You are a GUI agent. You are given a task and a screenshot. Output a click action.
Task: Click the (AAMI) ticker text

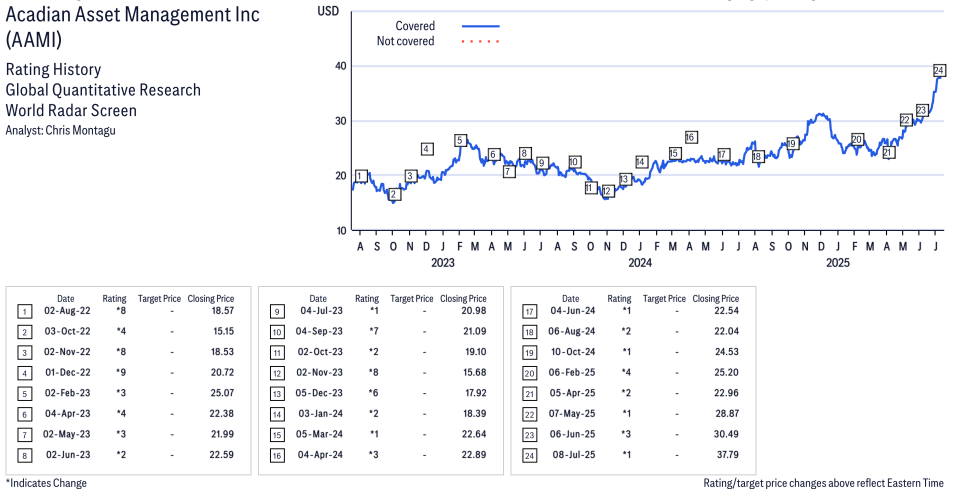coord(33,40)
